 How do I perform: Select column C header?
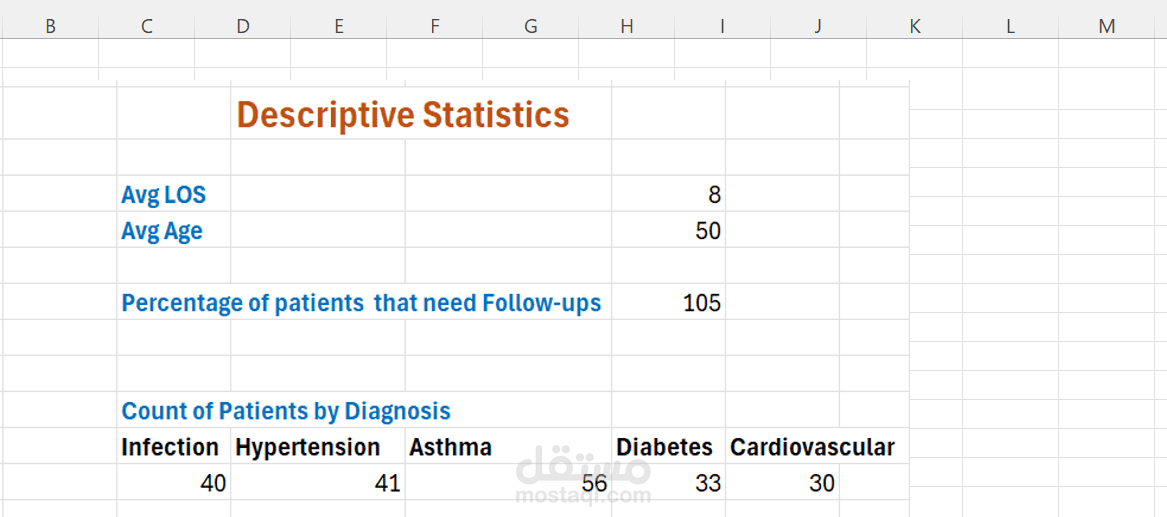[146, 27]
